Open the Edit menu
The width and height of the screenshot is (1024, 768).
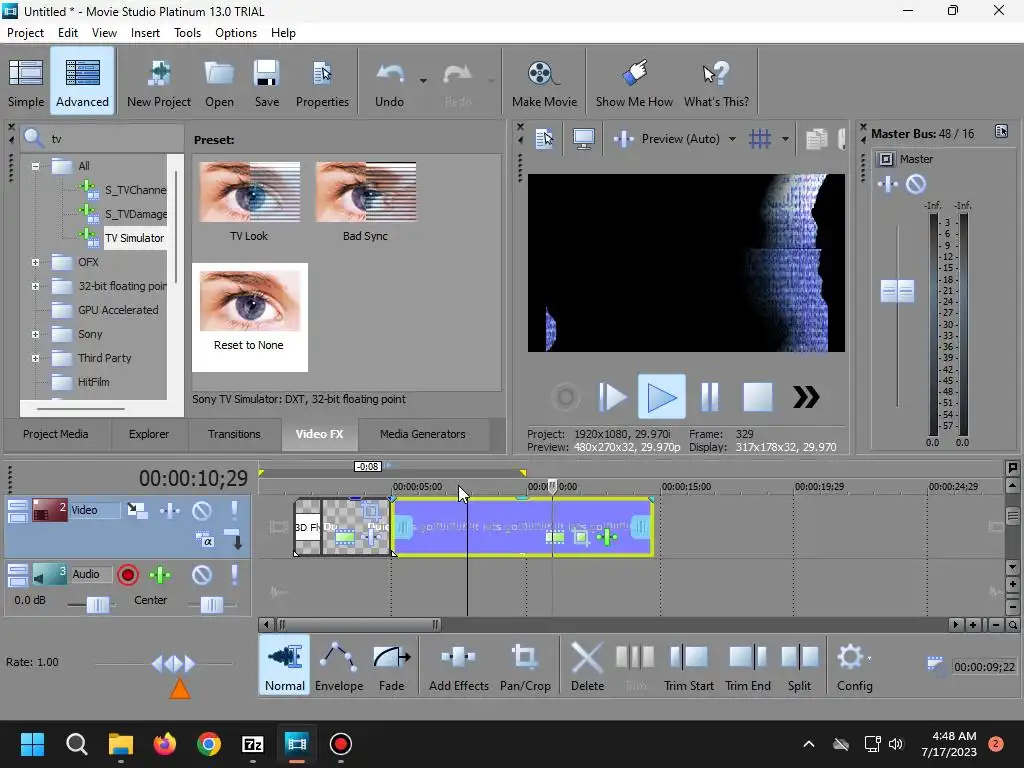point(68,33)
